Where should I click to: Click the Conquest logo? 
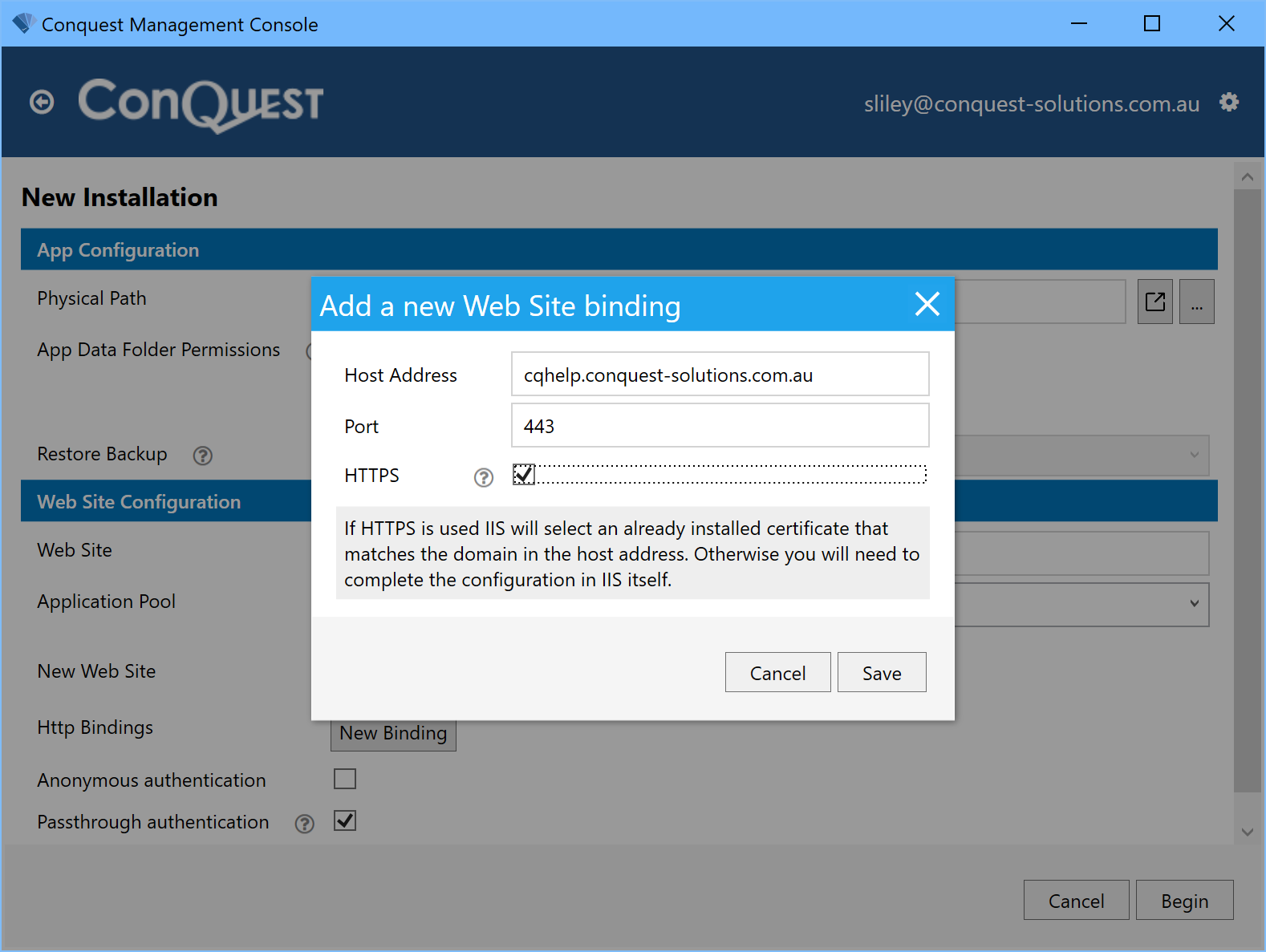coord(201,104)
